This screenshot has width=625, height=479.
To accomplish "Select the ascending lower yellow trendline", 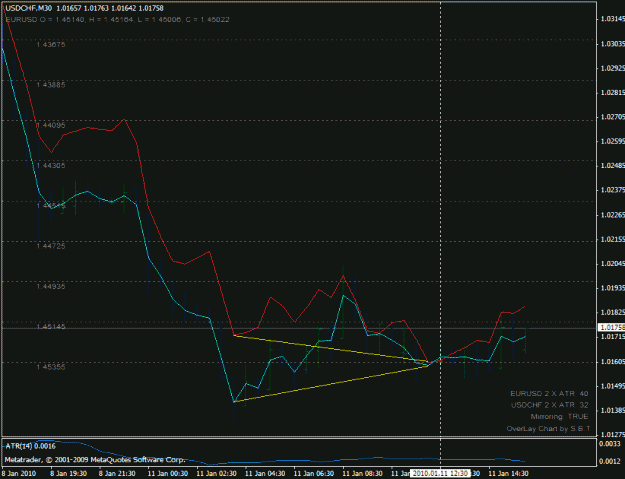I will point(331,384).
